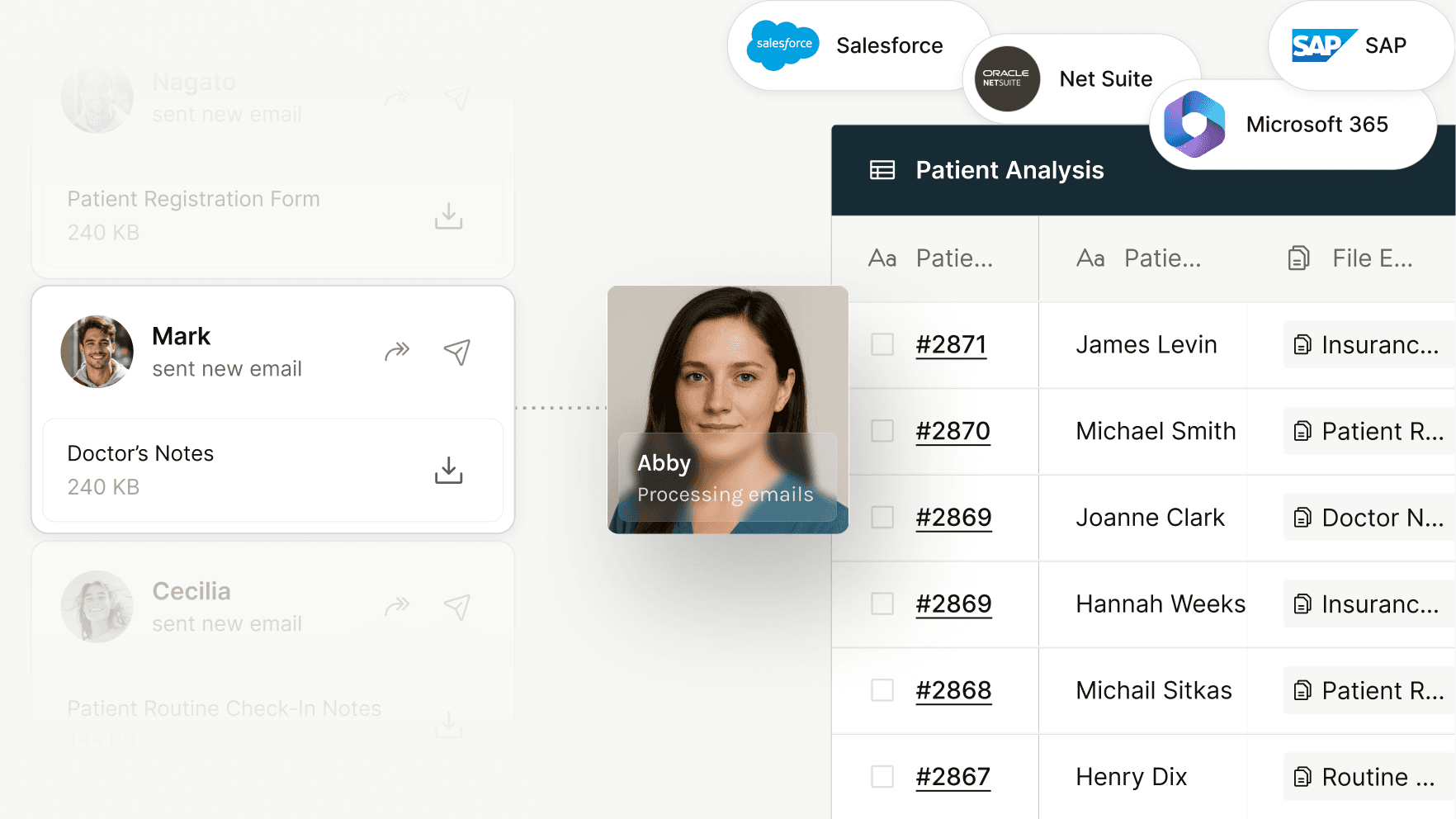The image size is (1456, 819).
Task: Click file icon in Michael Smith row
Action: (1302, 431)
